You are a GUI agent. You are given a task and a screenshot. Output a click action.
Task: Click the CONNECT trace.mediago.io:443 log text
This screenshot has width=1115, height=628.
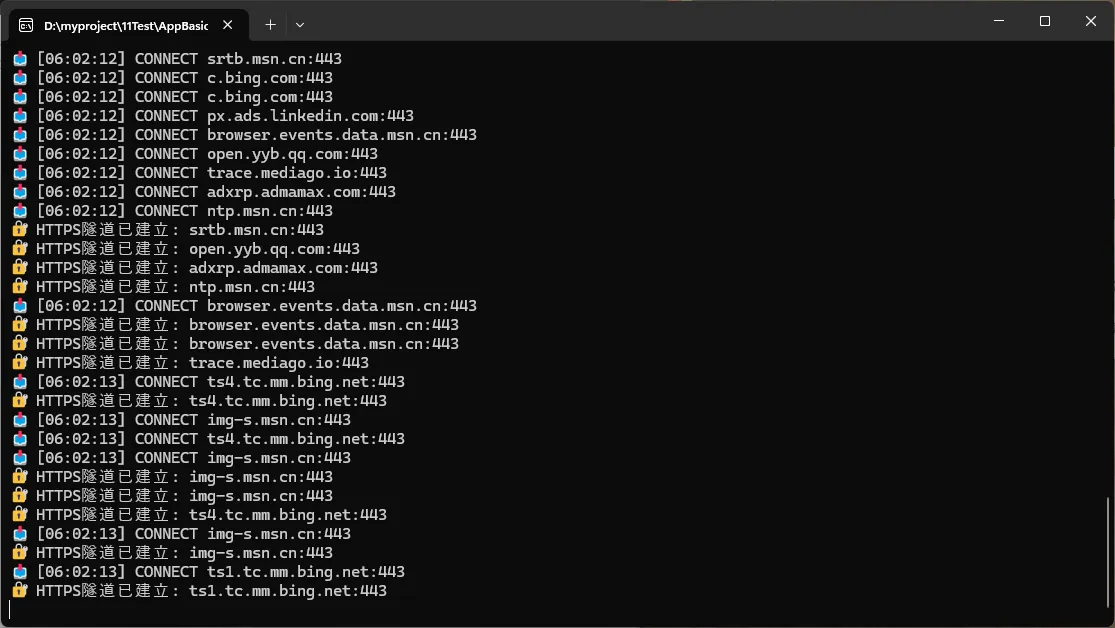[x=260, y=173]
